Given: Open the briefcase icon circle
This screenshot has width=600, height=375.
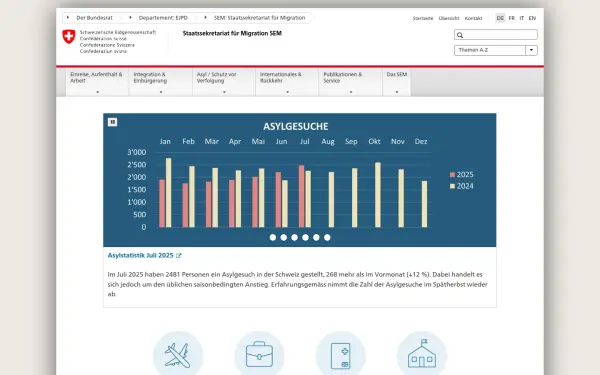Looking at the screenshot, I should (259, 354).
